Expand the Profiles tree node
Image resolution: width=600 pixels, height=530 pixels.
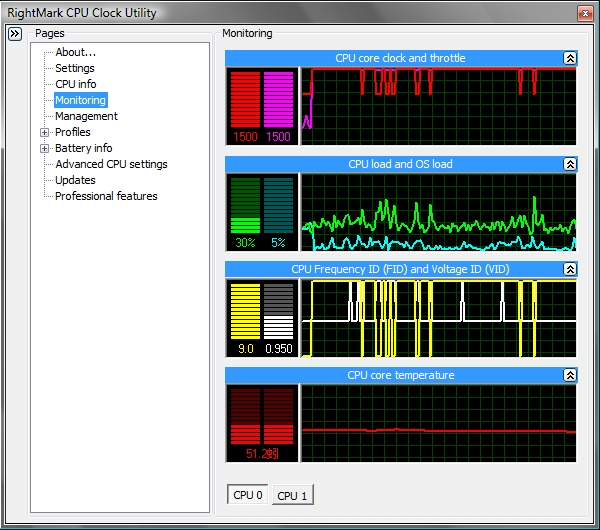tap(44, 132)
